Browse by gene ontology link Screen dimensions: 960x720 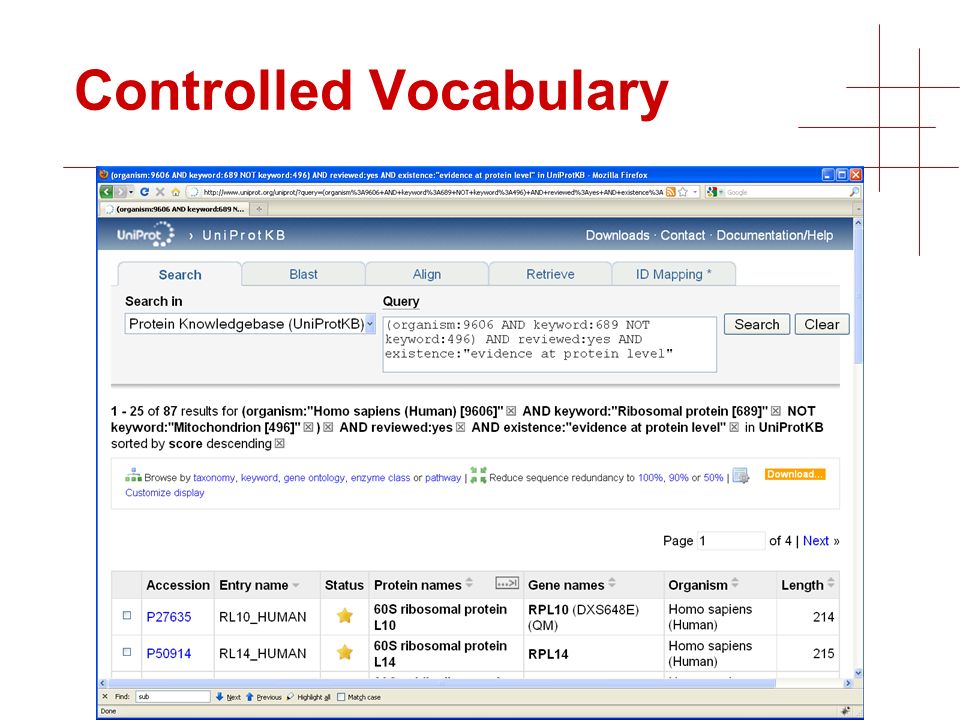pyautogui.click(x=314, y=478)
